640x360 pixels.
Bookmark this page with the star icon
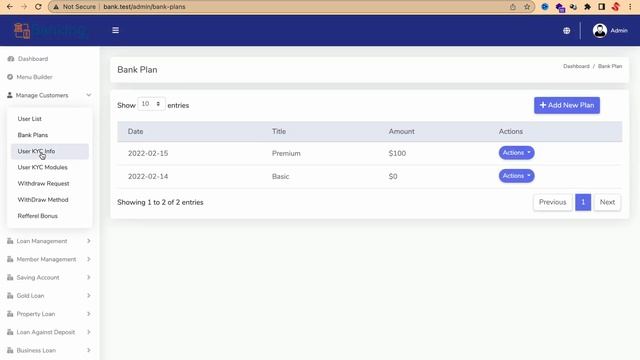tap(527, 7)
